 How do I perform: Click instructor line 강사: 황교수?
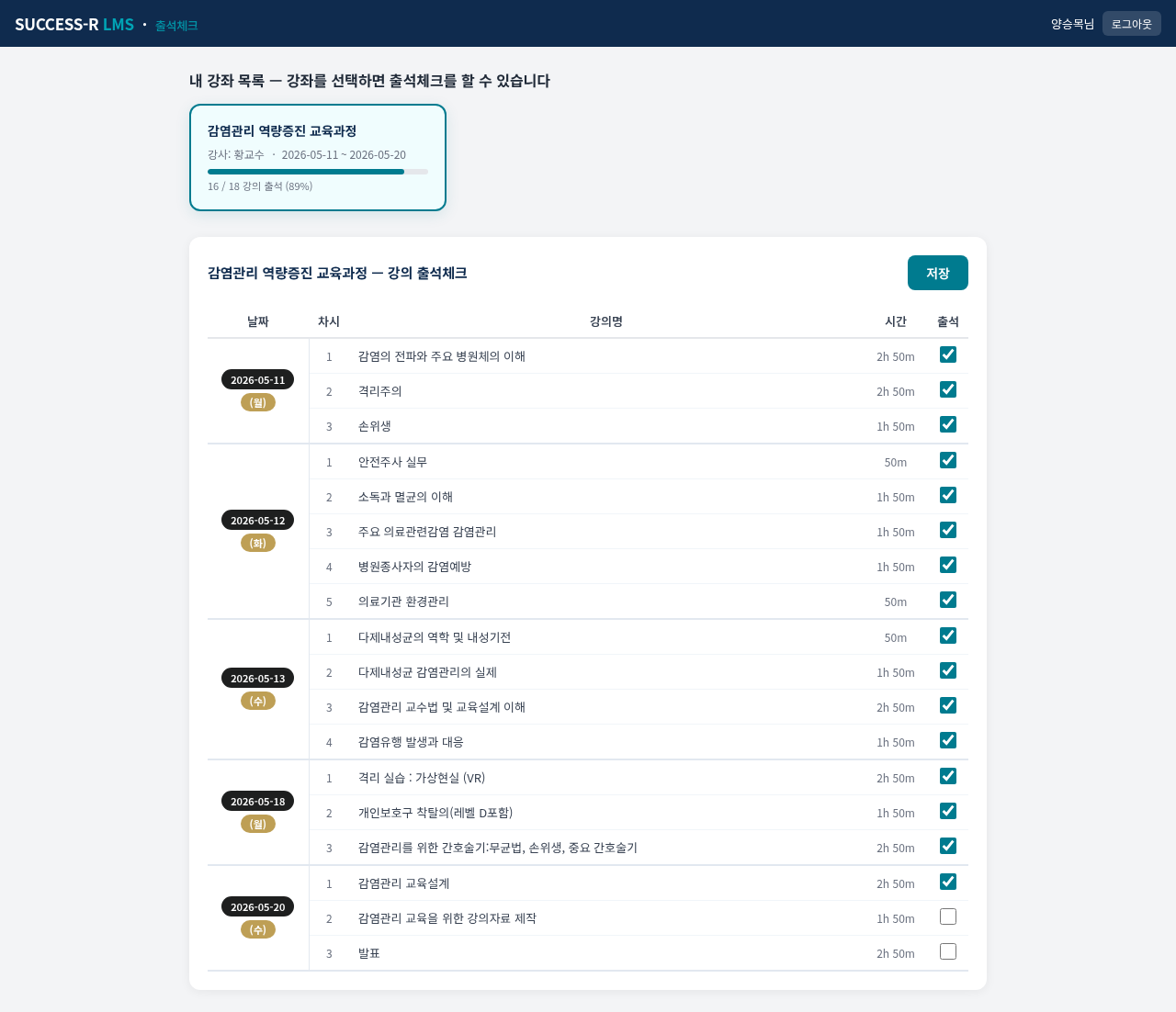tap(236, 154)
